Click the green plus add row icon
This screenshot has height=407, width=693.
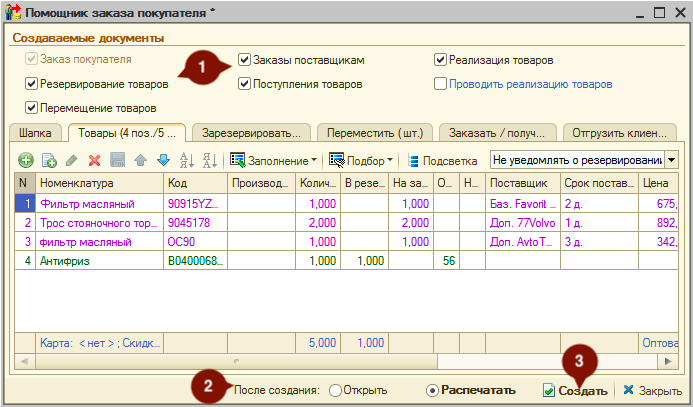[x=26, y=160]
